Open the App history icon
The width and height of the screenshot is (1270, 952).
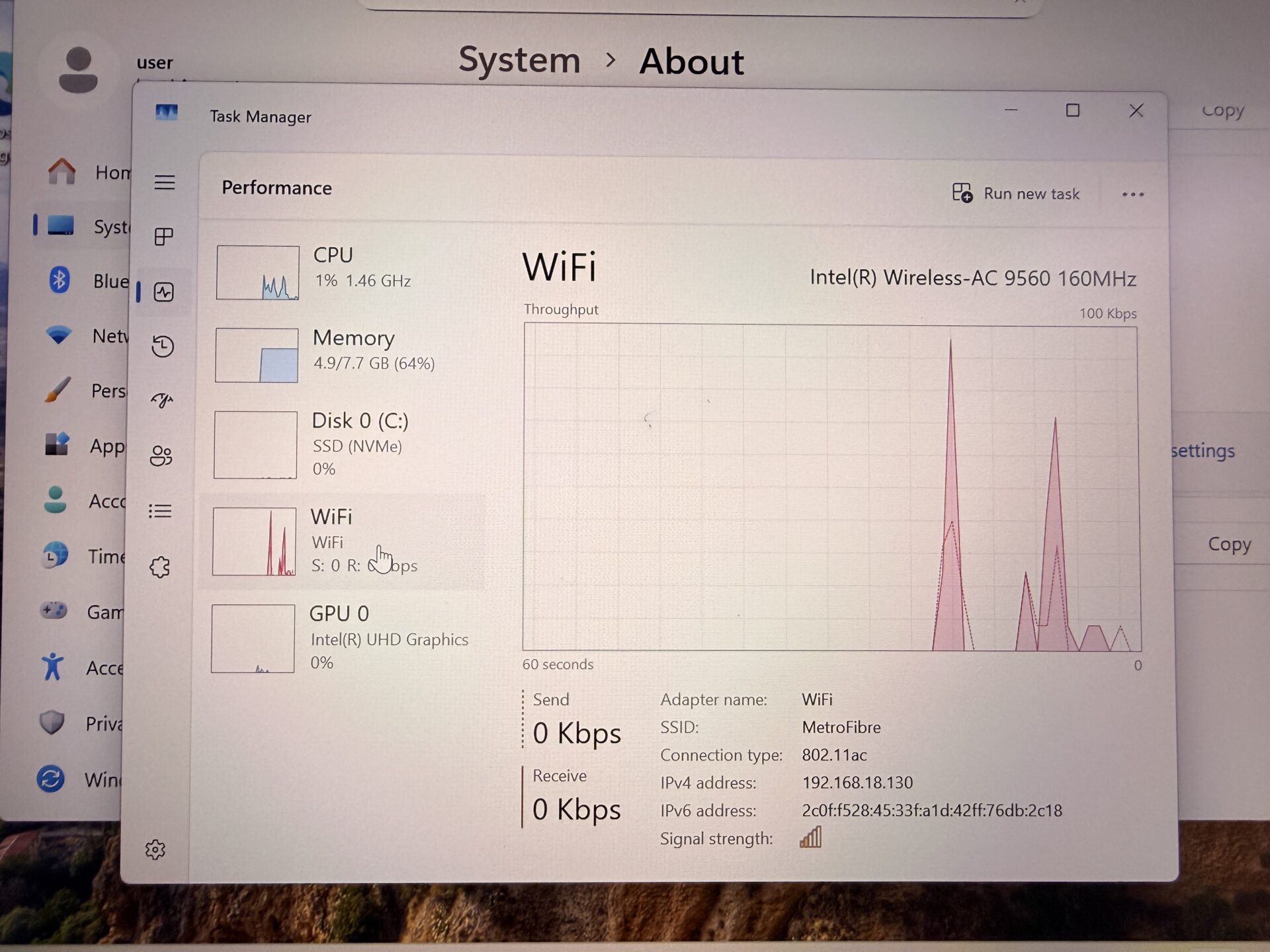point(163,346)
